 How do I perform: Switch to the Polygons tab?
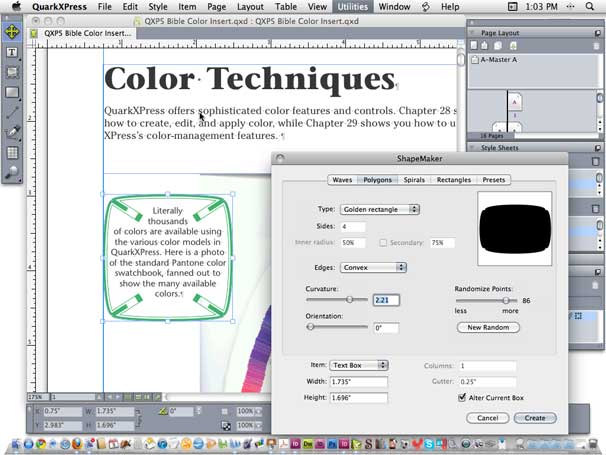[377, 180]
